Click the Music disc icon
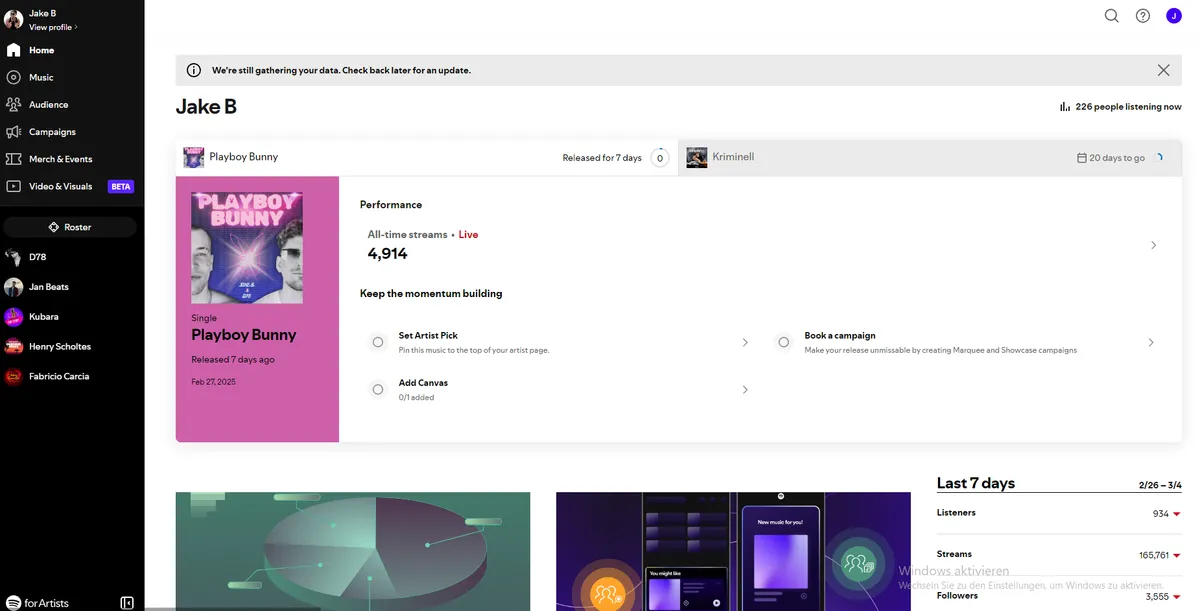The image size is (1200, 611). click(13, 77)
